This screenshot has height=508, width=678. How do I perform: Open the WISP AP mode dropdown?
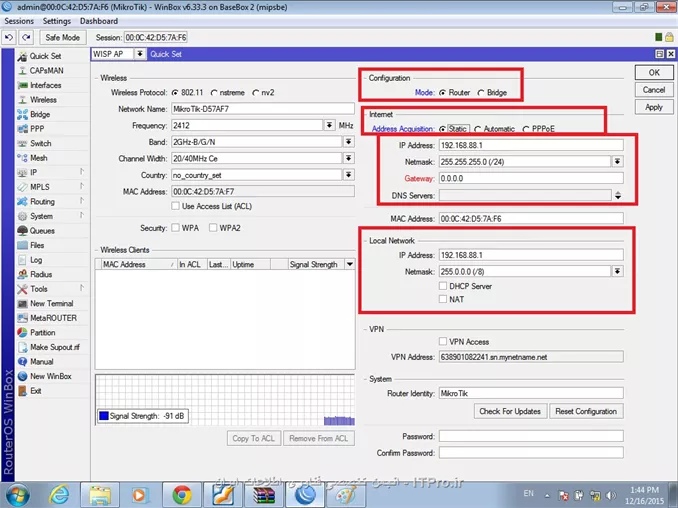(x=140, y=54)
